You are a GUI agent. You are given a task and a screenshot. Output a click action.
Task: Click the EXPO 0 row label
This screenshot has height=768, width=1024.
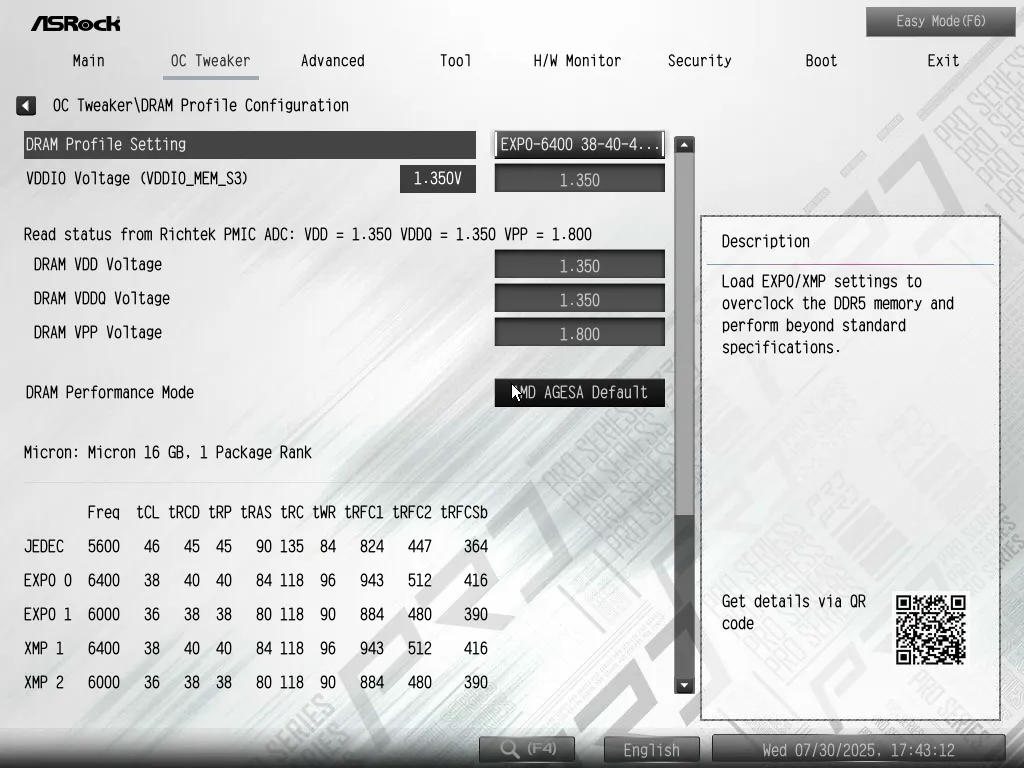coord(48,580)
